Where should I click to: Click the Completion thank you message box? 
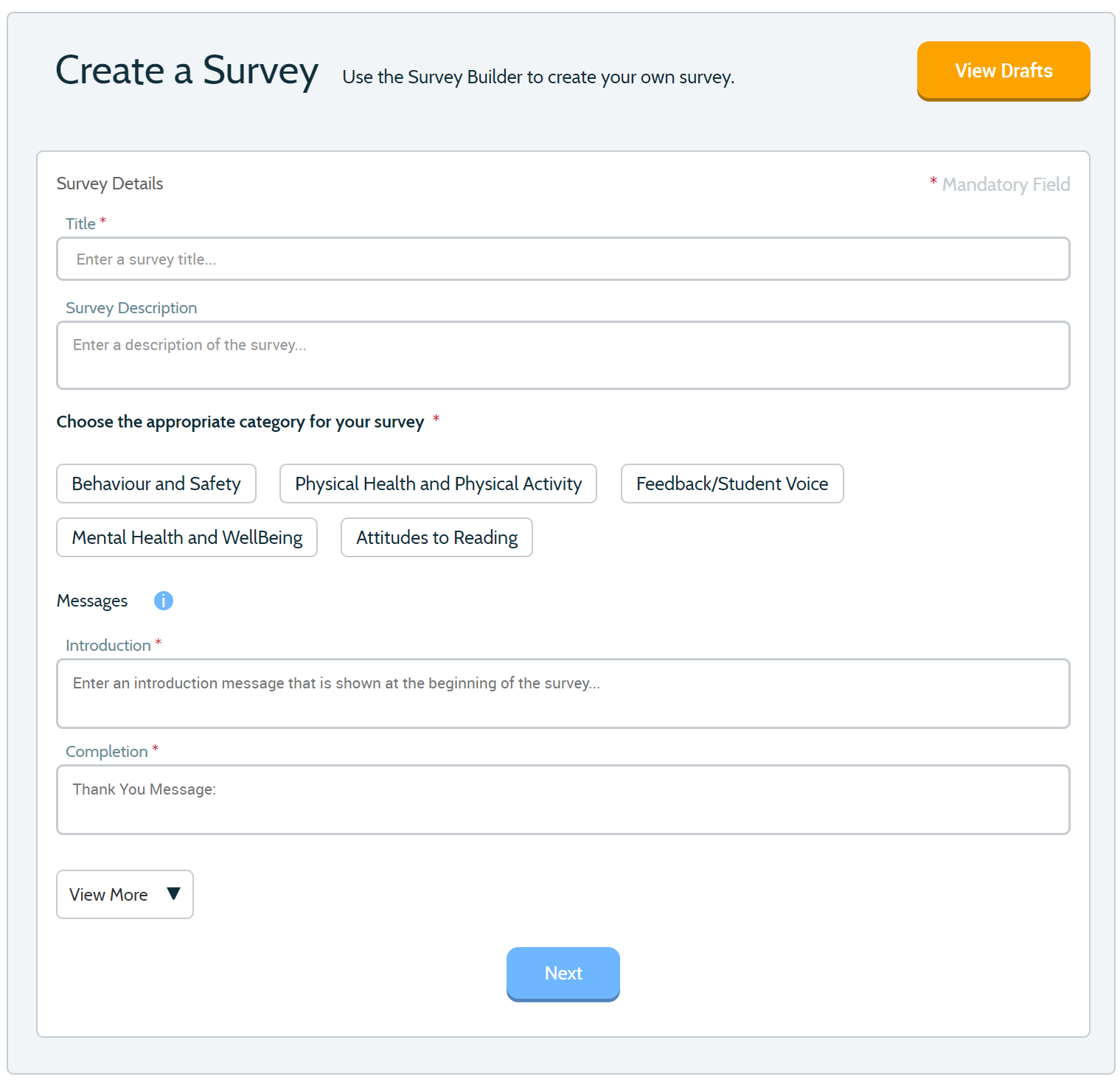point(563,800)
